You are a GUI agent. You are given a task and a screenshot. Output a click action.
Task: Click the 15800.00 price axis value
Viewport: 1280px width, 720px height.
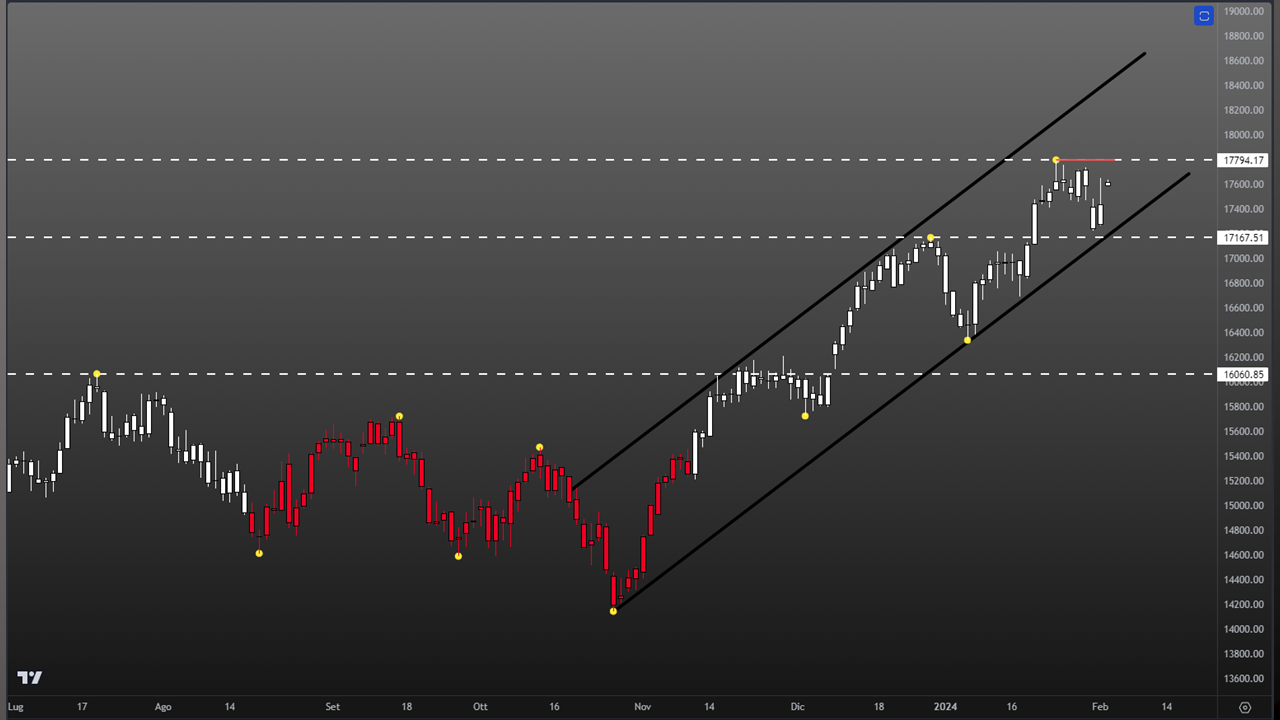(x=1244, y=407)
